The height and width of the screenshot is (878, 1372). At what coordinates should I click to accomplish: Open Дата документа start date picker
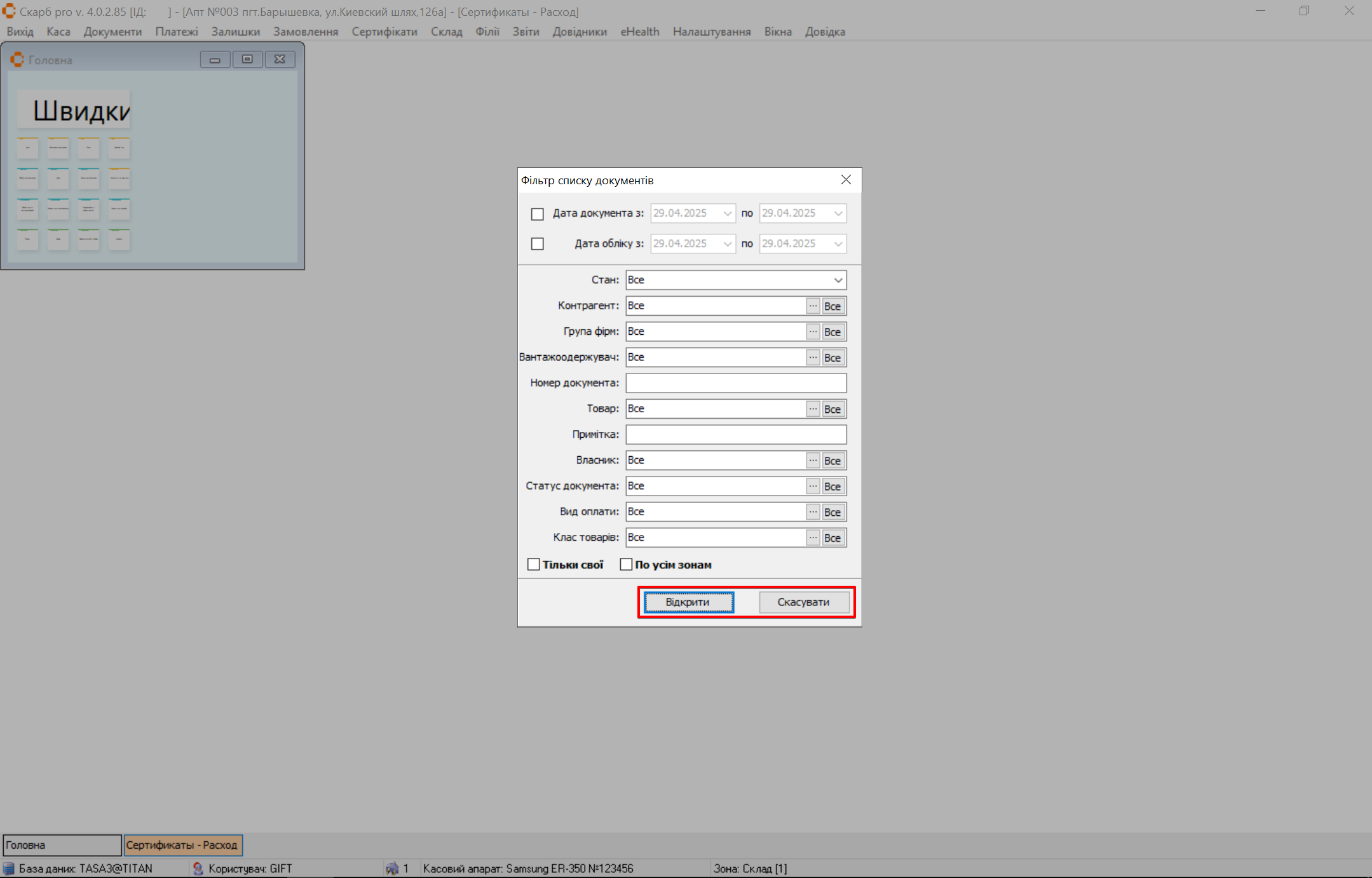click(728, 213)
